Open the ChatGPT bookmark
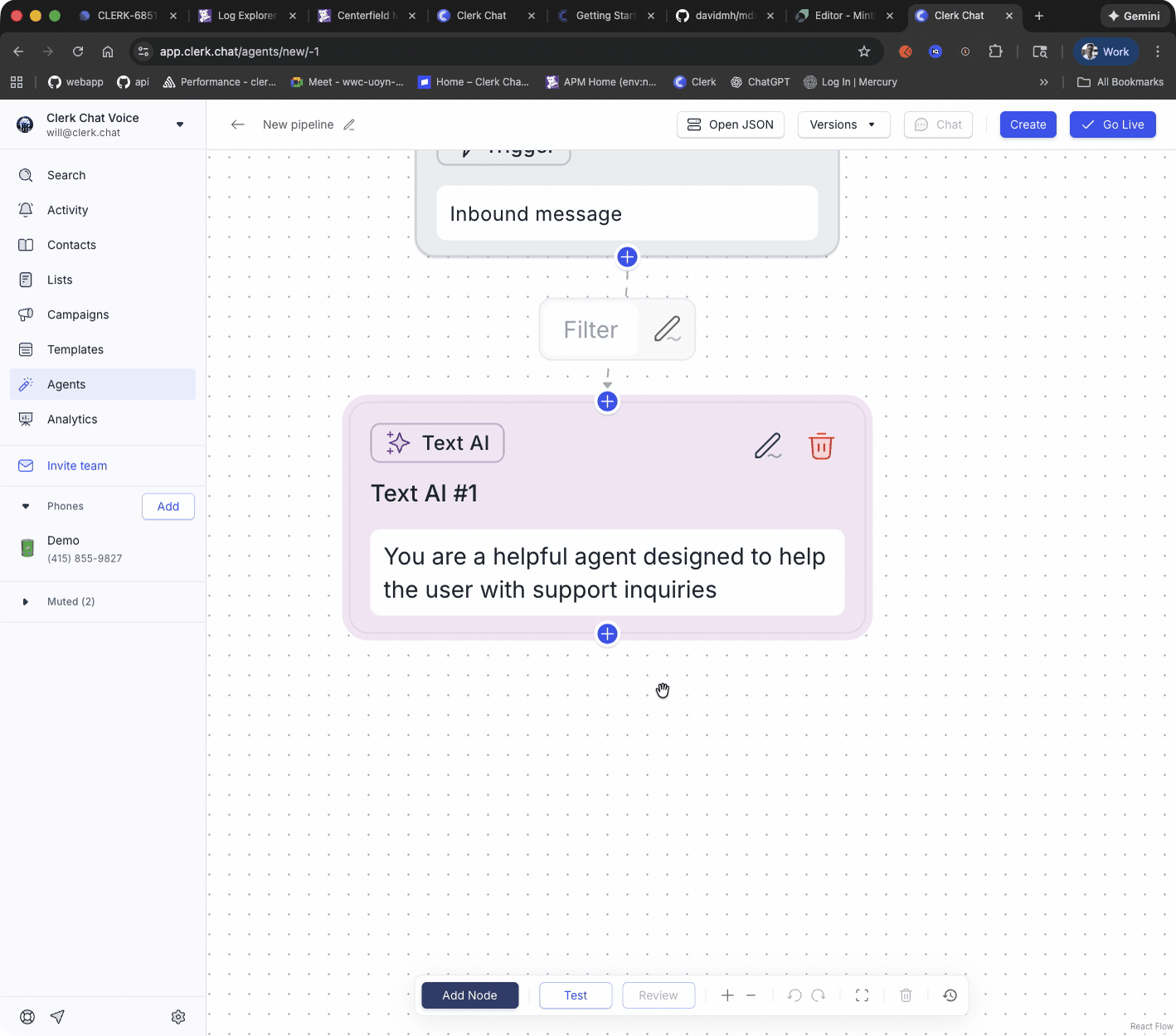This screenshot has height=1036, width=1176. pos(760,82)
